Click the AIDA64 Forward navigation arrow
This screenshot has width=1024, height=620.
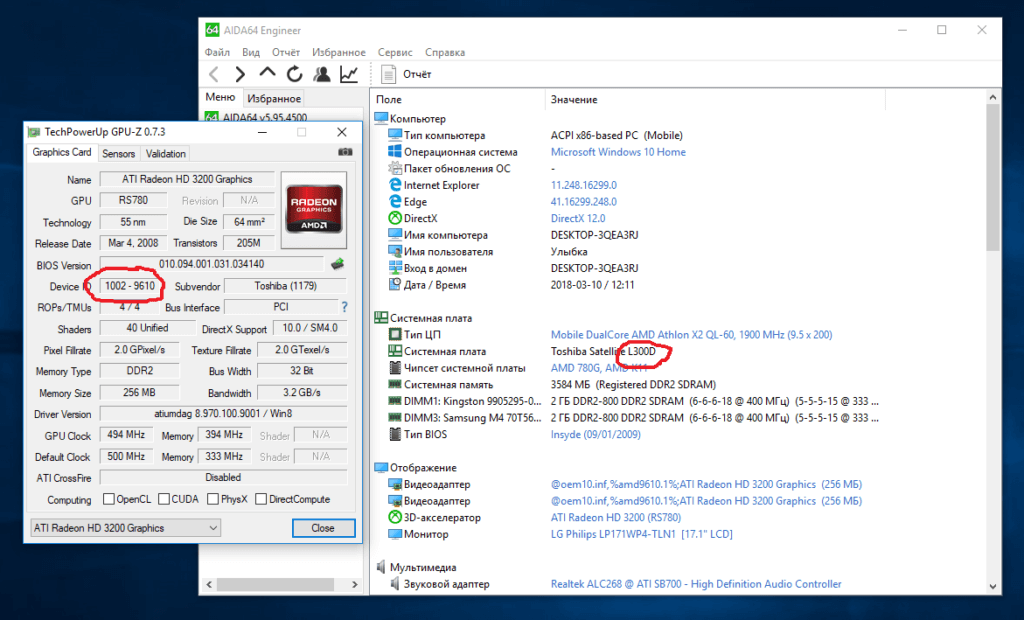coord(240,74)
